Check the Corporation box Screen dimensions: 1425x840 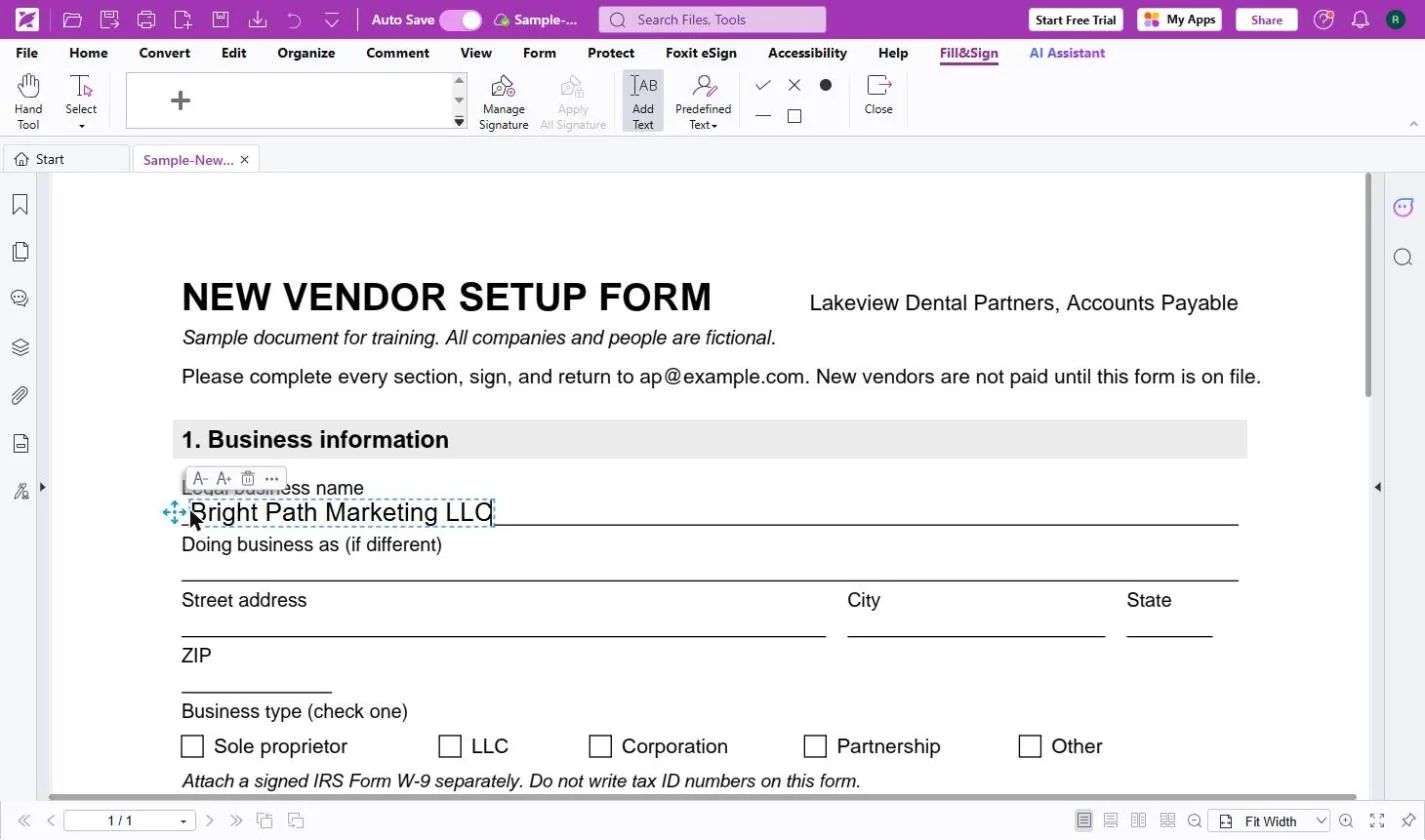pyautogui.click(x=600, y=746)
